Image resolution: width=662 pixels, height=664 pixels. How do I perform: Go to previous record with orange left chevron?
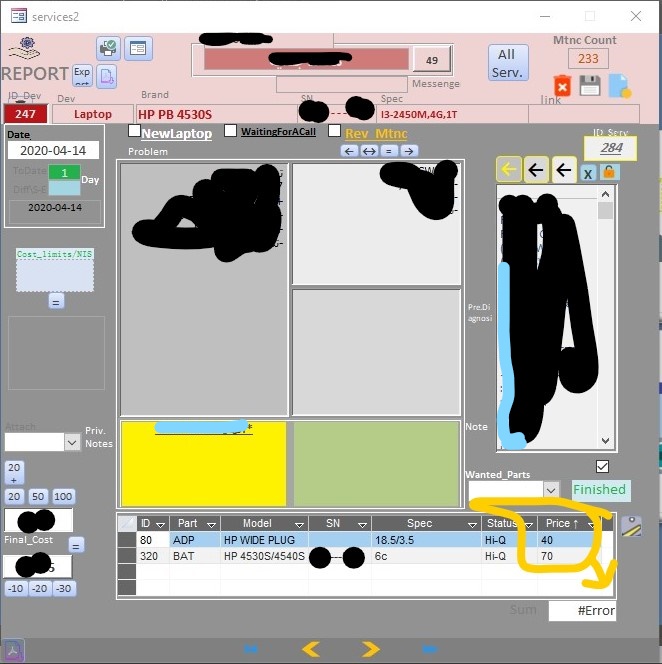pyautogui.click(x=311, y=649)
